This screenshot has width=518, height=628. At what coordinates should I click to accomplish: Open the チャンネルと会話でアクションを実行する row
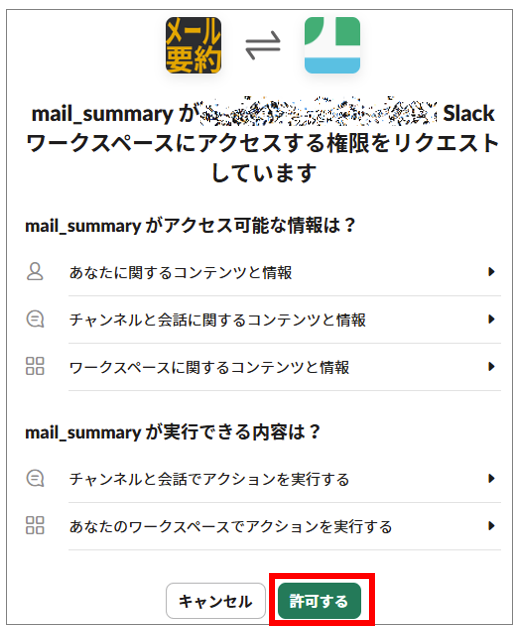pos(263,479)
